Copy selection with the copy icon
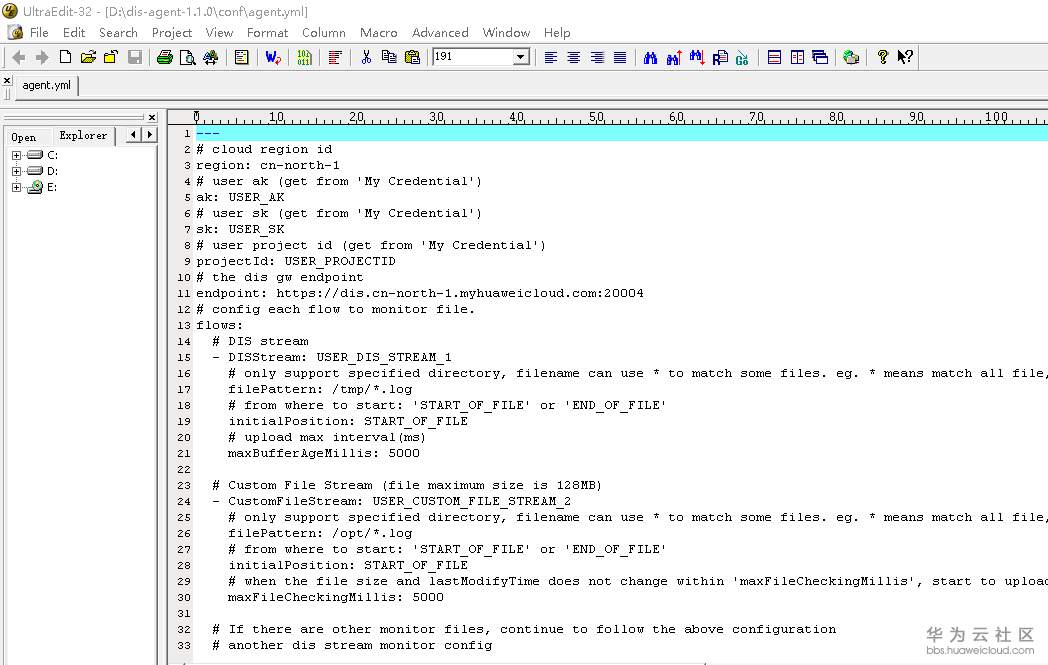 click(x=389, y=57)
